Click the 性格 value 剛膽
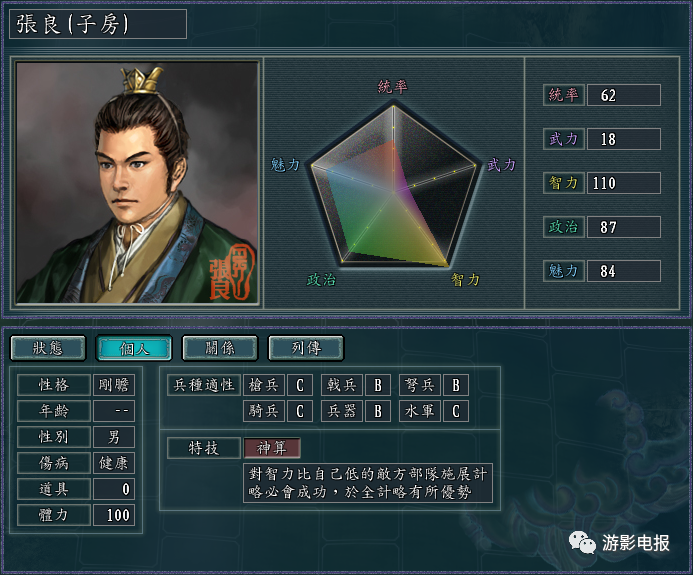Screen dimensions: 693x575 point(114,385)
